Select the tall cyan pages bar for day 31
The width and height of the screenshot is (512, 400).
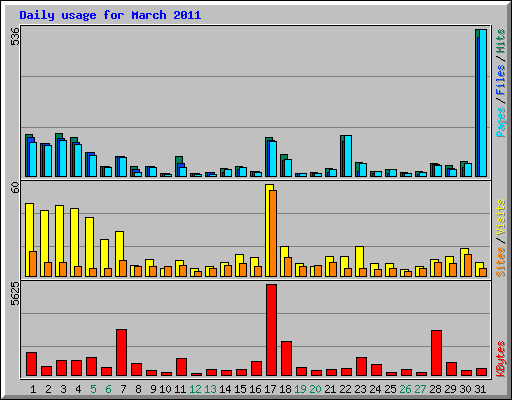point(483,103)
